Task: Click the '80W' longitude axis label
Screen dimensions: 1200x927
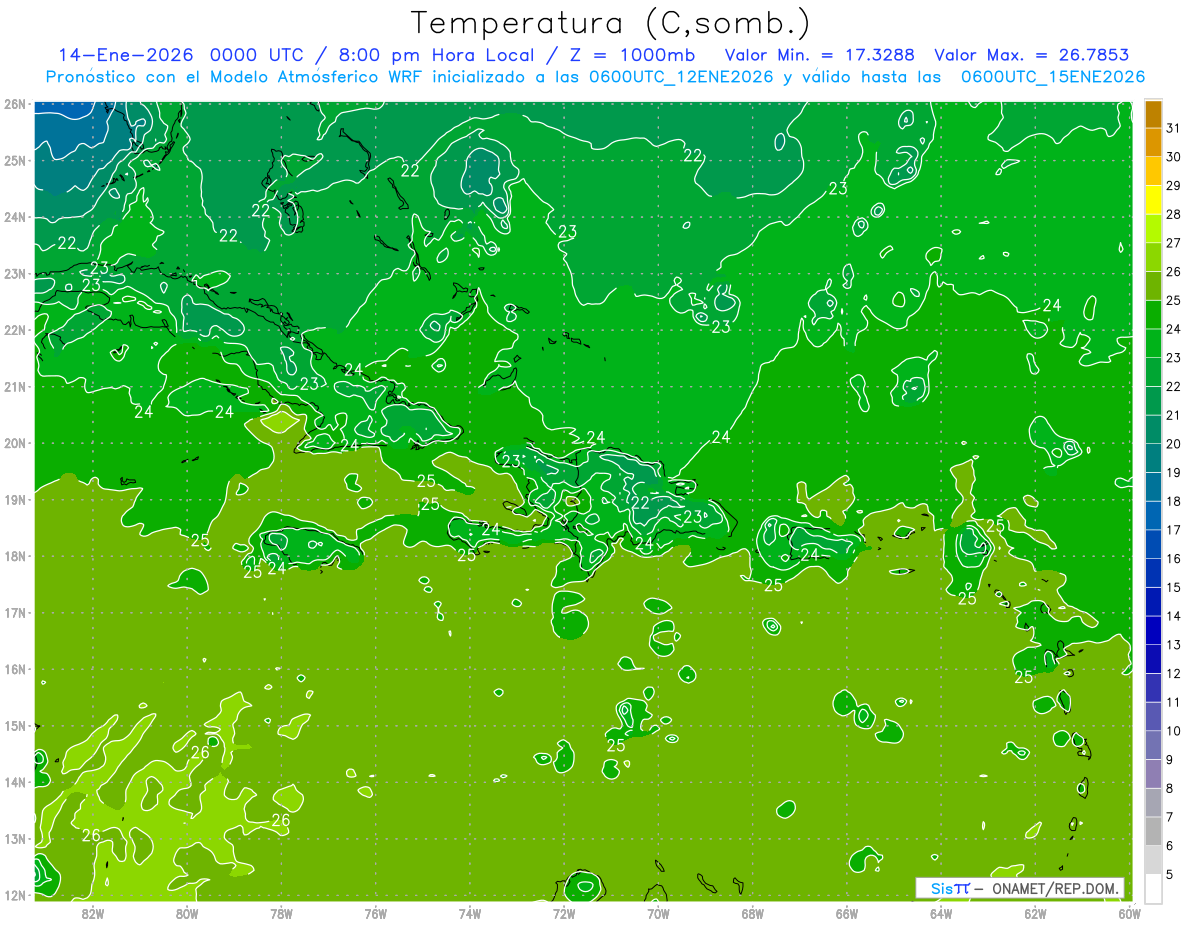Action: pos(187,913)
